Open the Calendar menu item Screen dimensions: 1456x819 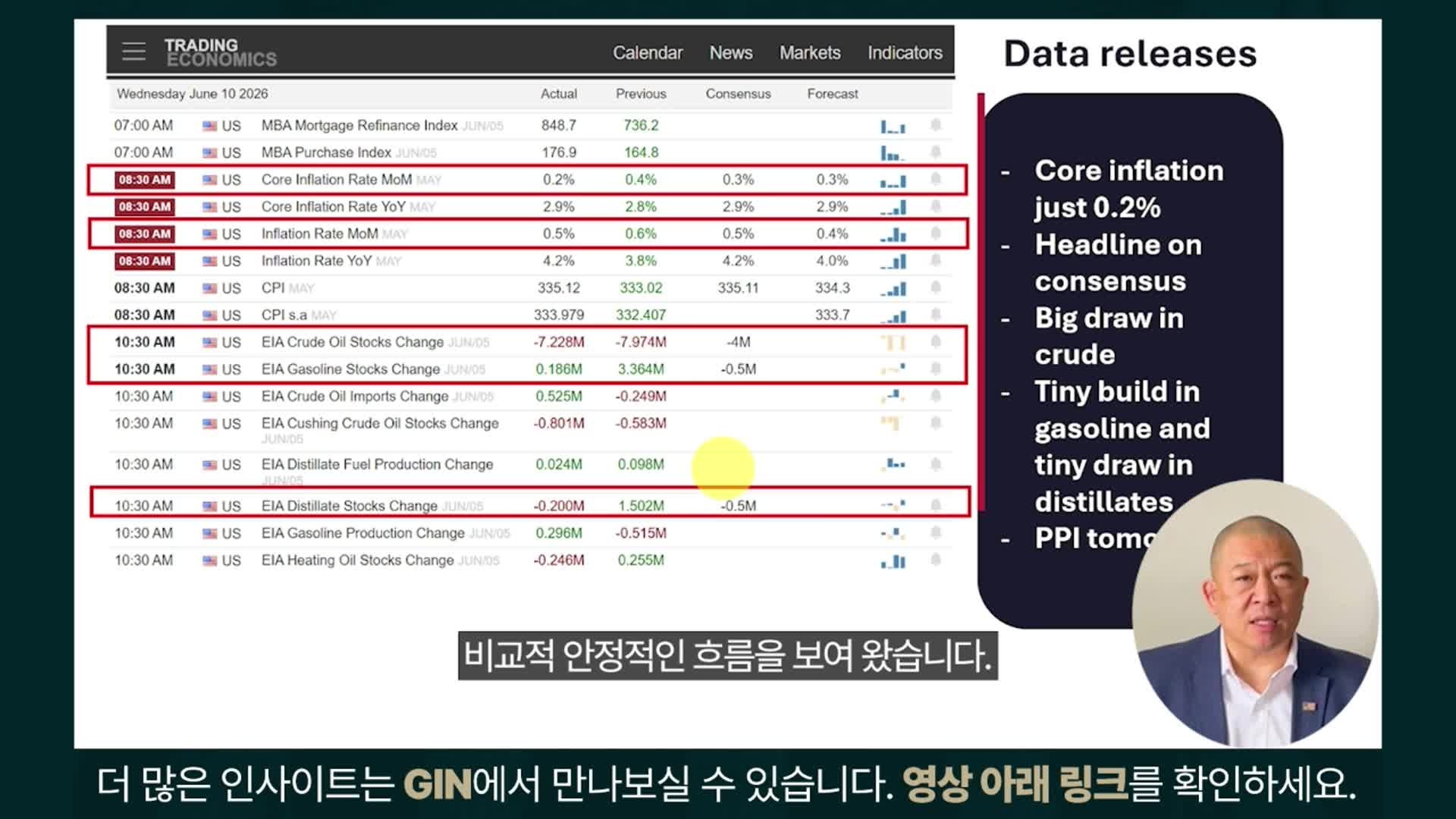pos(648,53)
